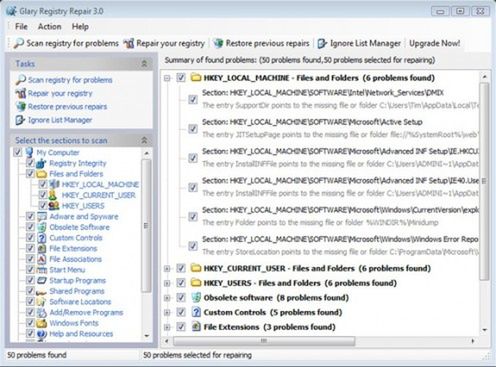
Task: Click the Files and Folders folder icon in sidebar
Action: 41,174
